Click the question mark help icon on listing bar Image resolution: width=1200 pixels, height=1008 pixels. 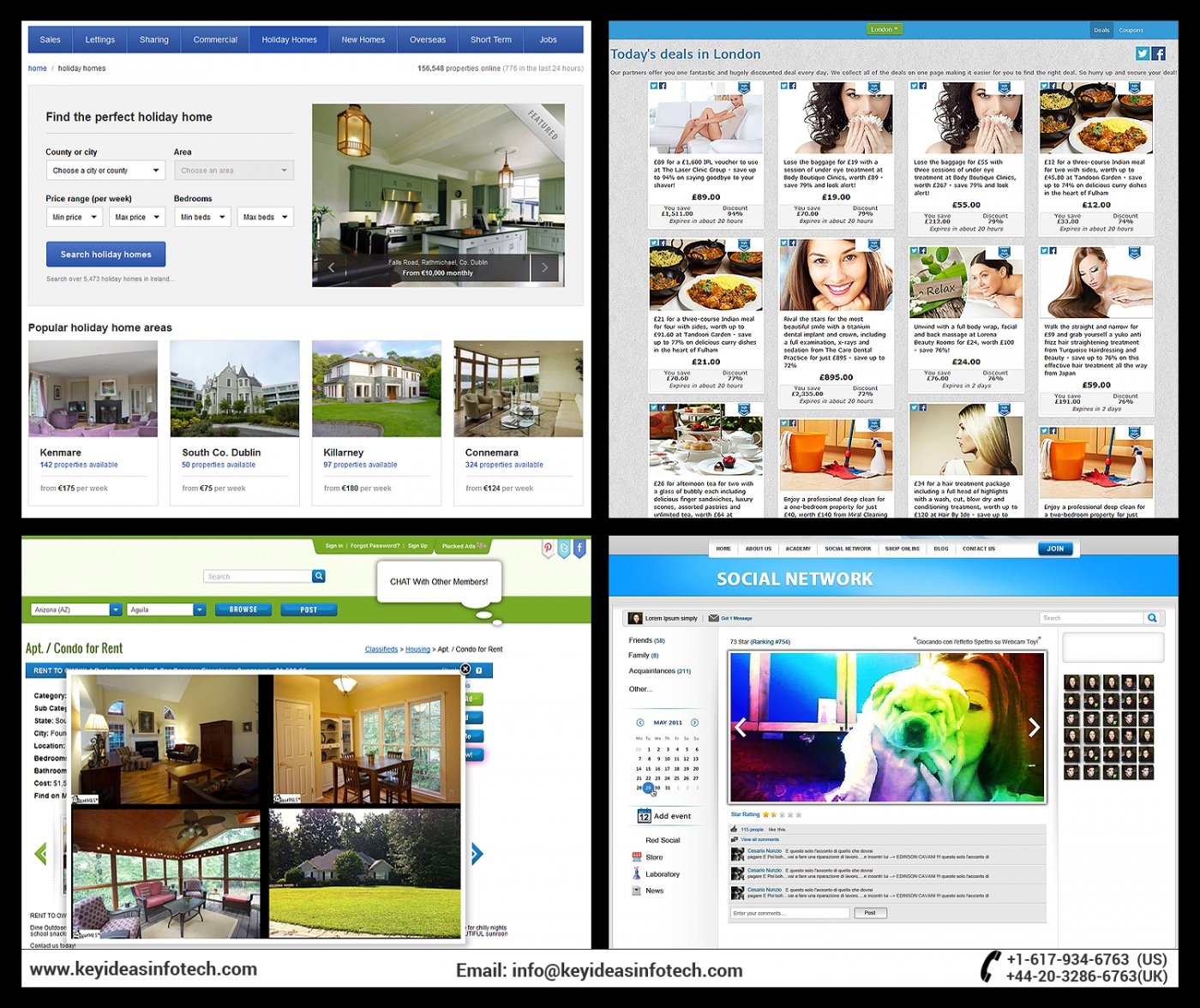[x=479, y=670]
